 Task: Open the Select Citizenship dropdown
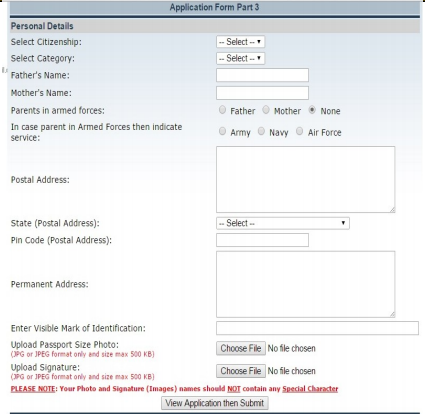pyautogui.click(x=240, y=42)
